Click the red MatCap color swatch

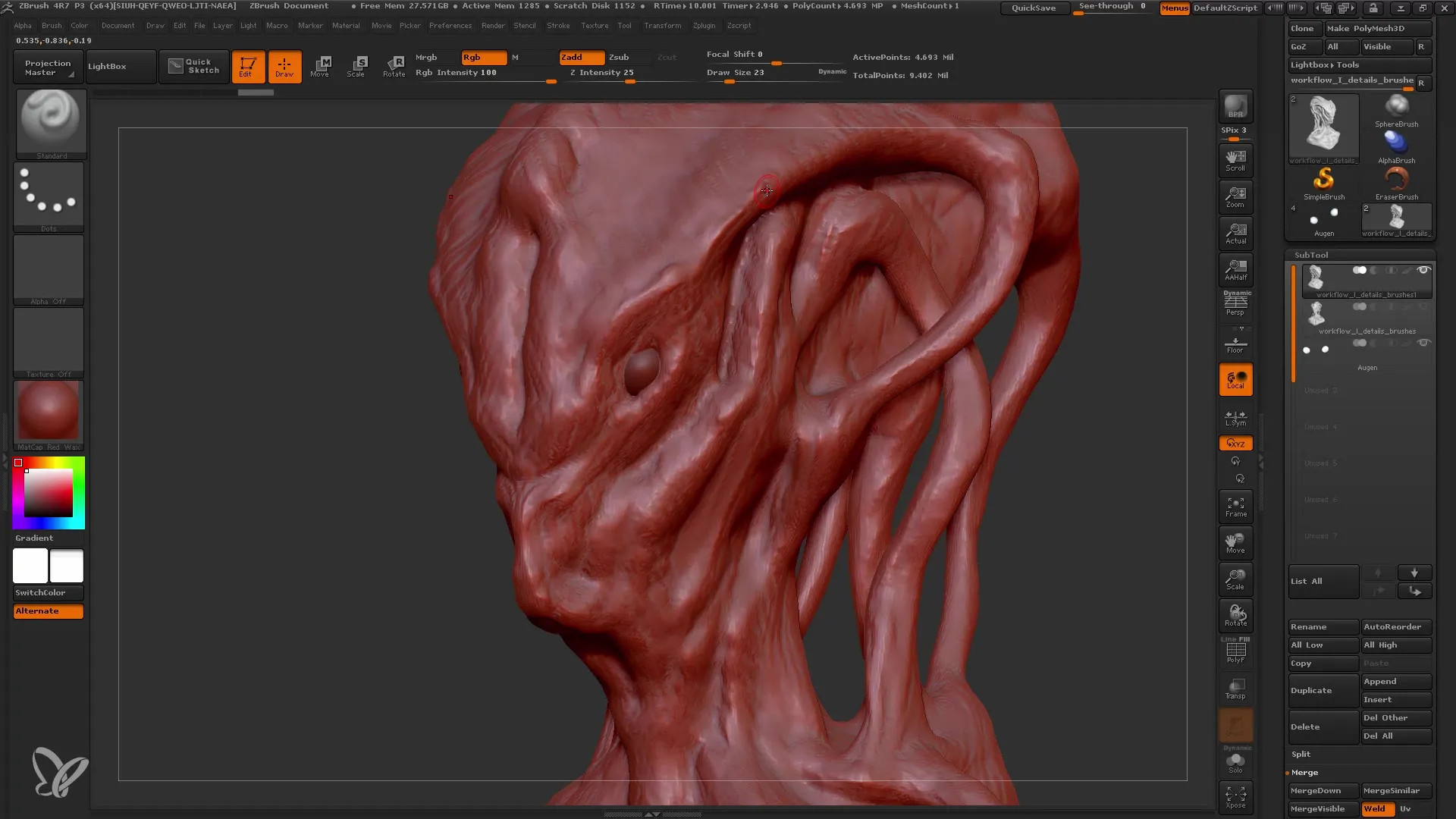[x=49, y=412]
